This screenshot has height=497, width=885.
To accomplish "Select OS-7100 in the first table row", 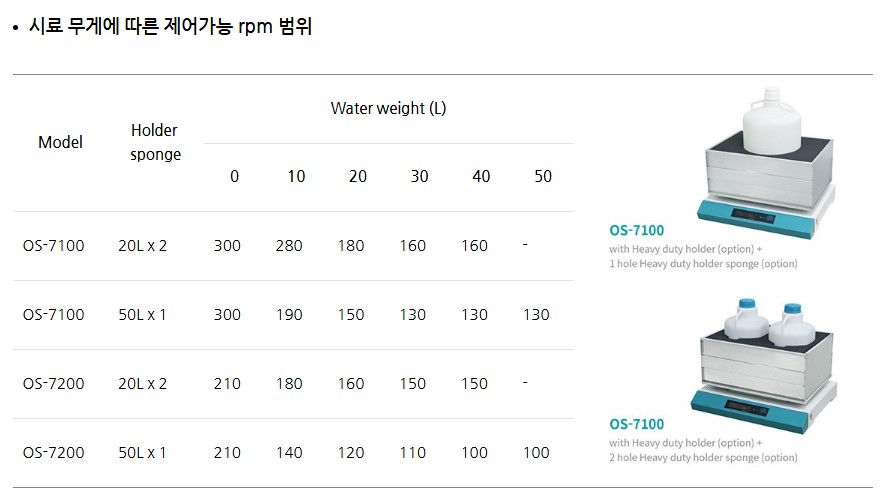I will [x=54, y=245].
